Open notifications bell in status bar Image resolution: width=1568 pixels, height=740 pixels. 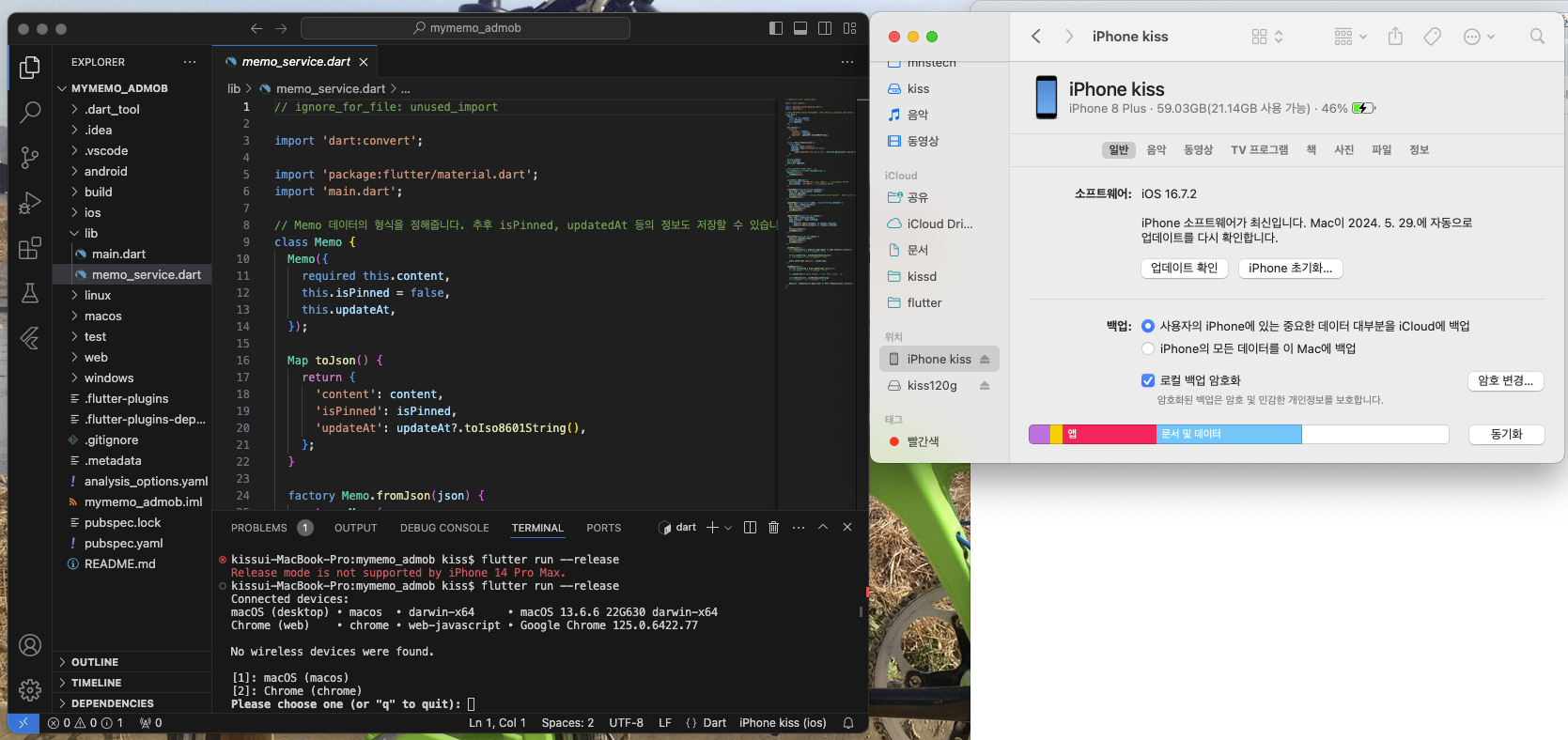click(x=848, y=723)
